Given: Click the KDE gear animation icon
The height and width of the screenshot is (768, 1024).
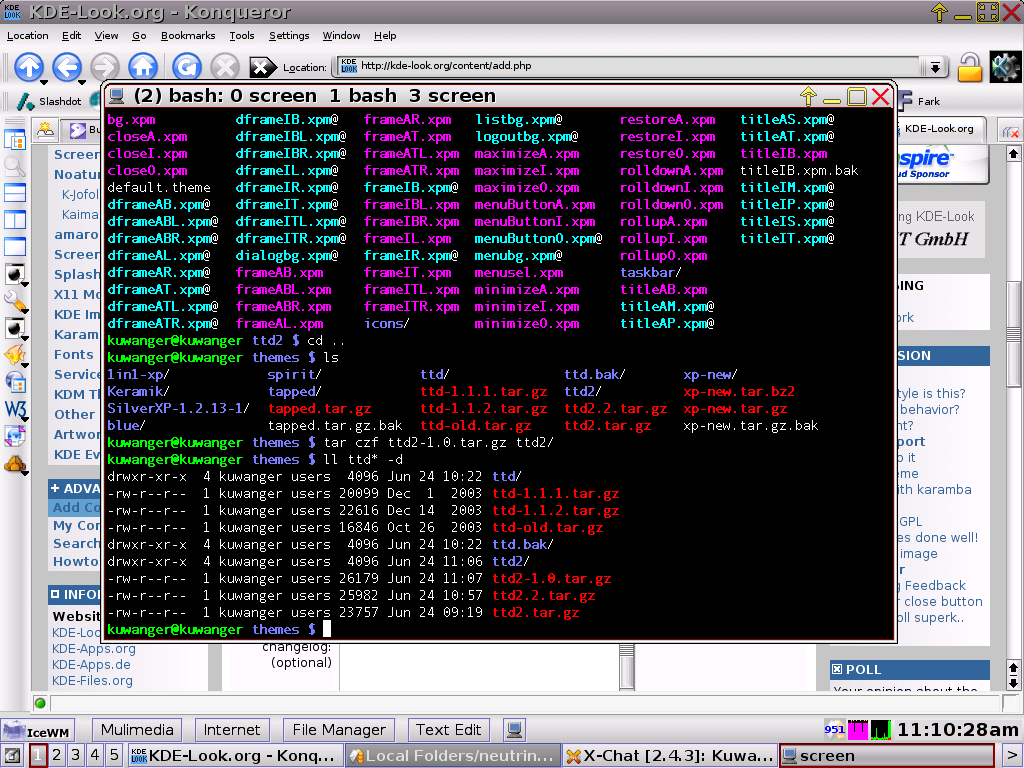Looking at the screenshot, I should [1005, 66].
